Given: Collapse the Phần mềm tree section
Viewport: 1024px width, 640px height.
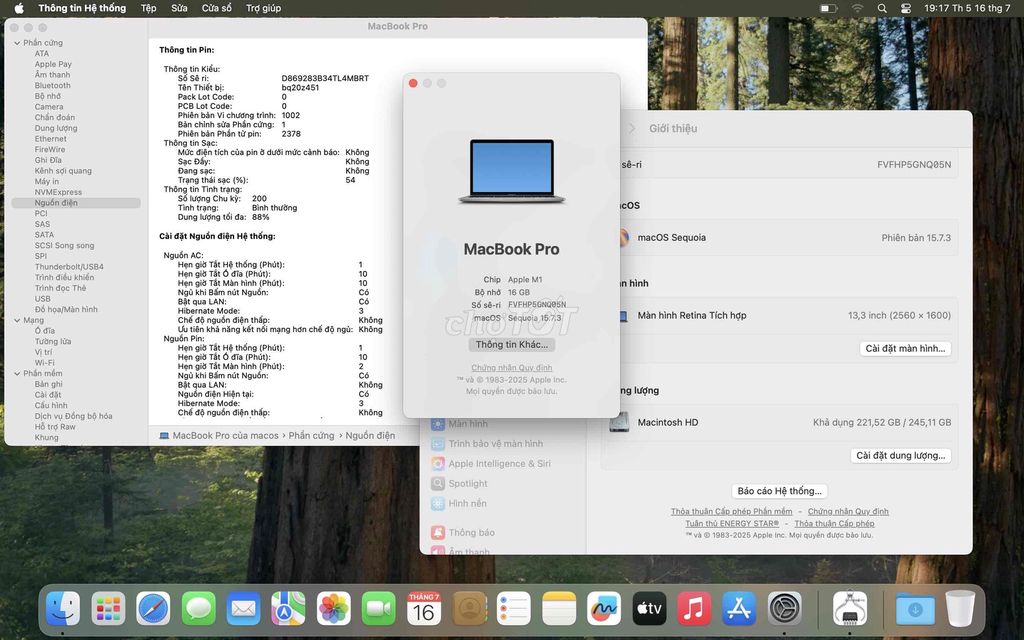Looking at the screenshot, I should [17, 374].
